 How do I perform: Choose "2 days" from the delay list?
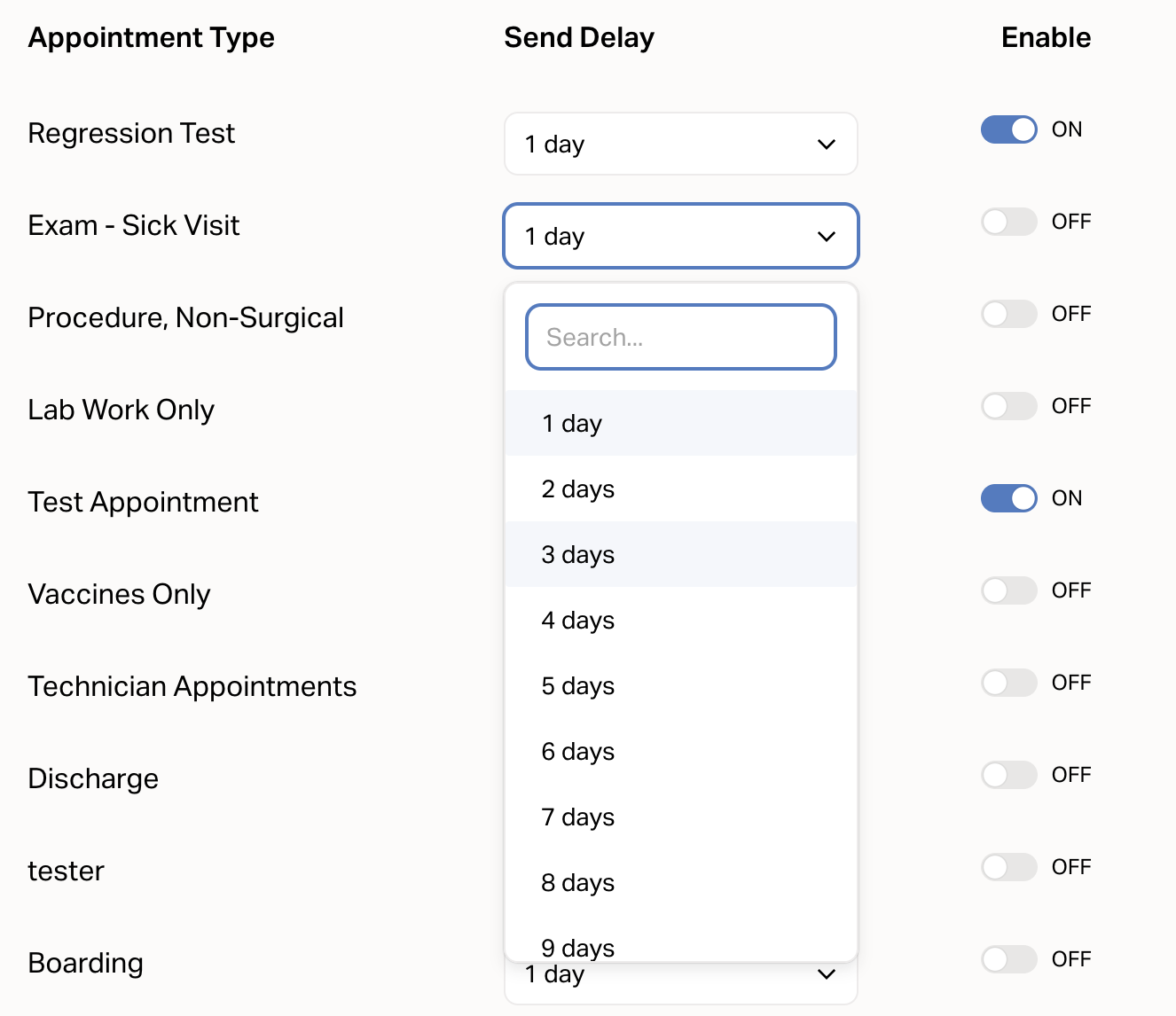tap(680, 489)
